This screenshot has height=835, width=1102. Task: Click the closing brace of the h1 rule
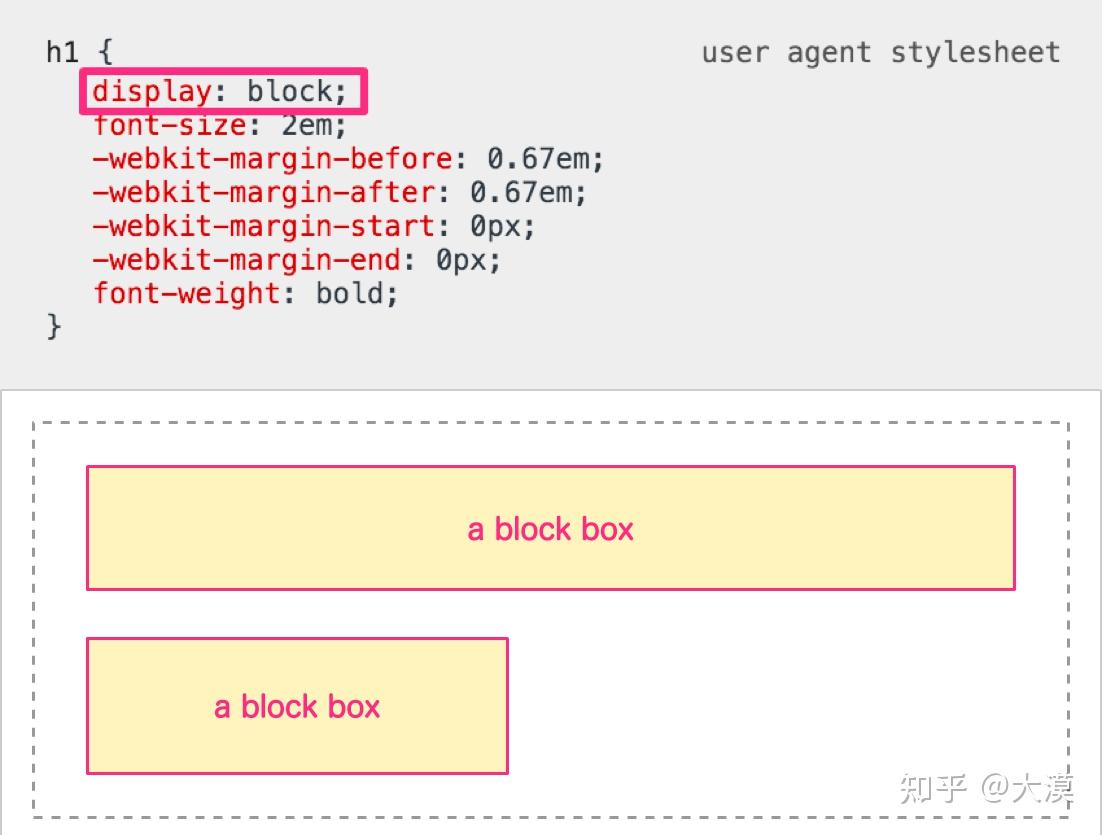pos(54,326)
